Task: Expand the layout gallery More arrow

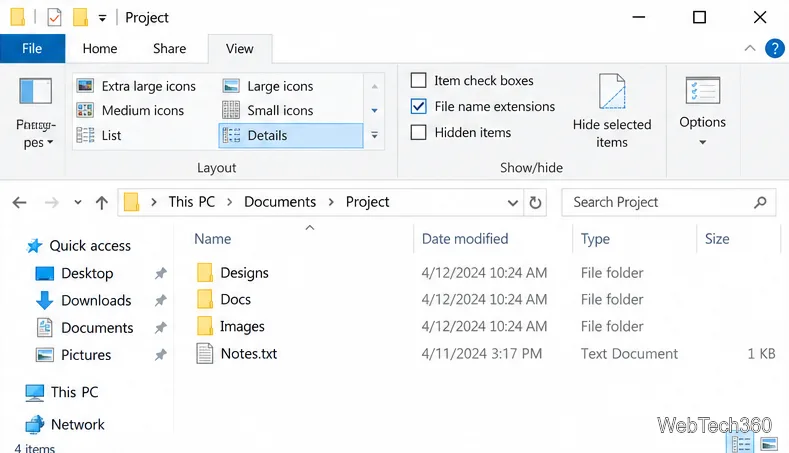Action: click(374, 135)
